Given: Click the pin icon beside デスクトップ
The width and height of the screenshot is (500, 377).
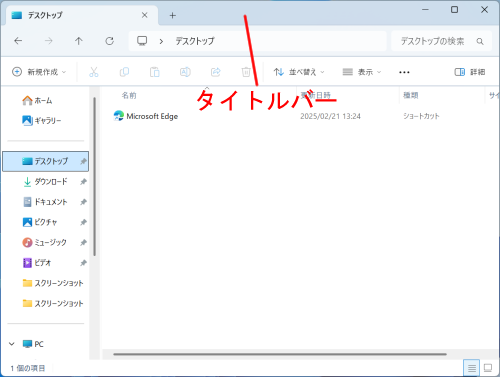Looking at the screenshot, I should point(83,162).
